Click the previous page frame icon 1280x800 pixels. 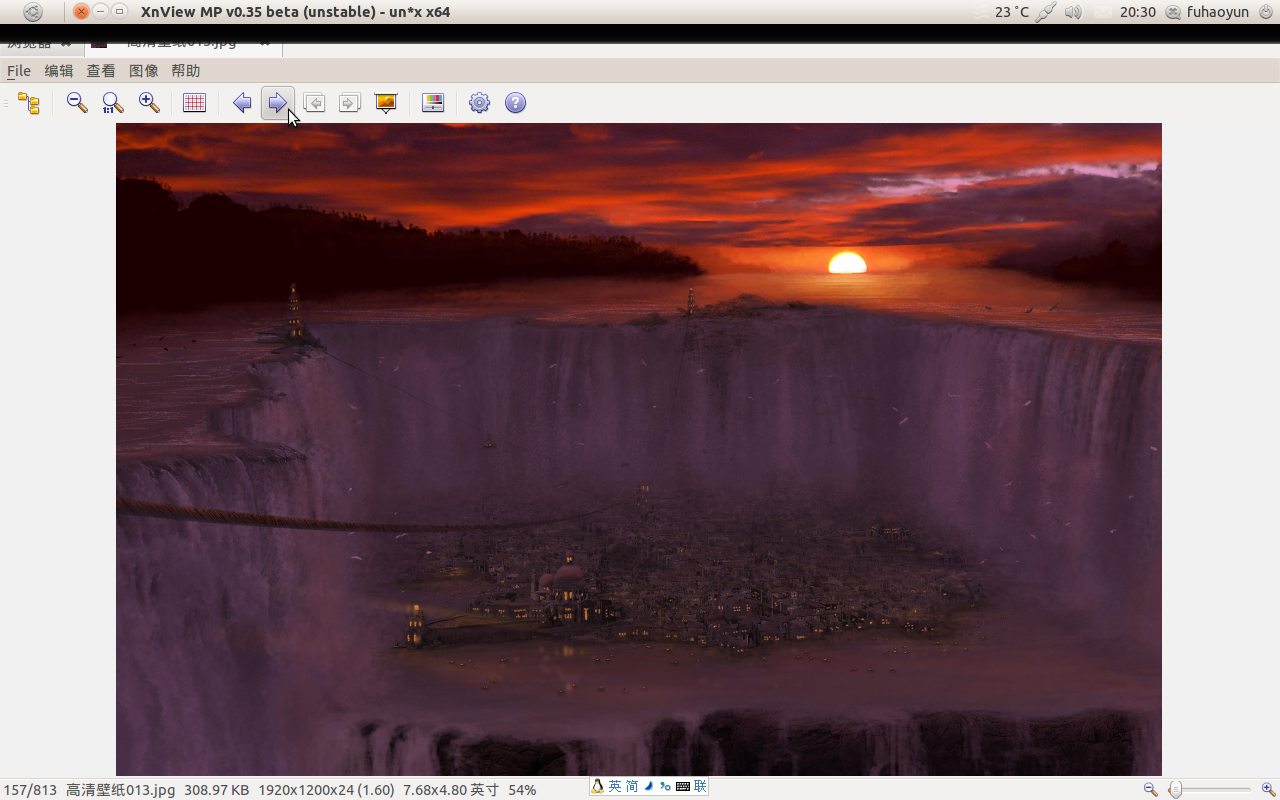pos(314,103)
